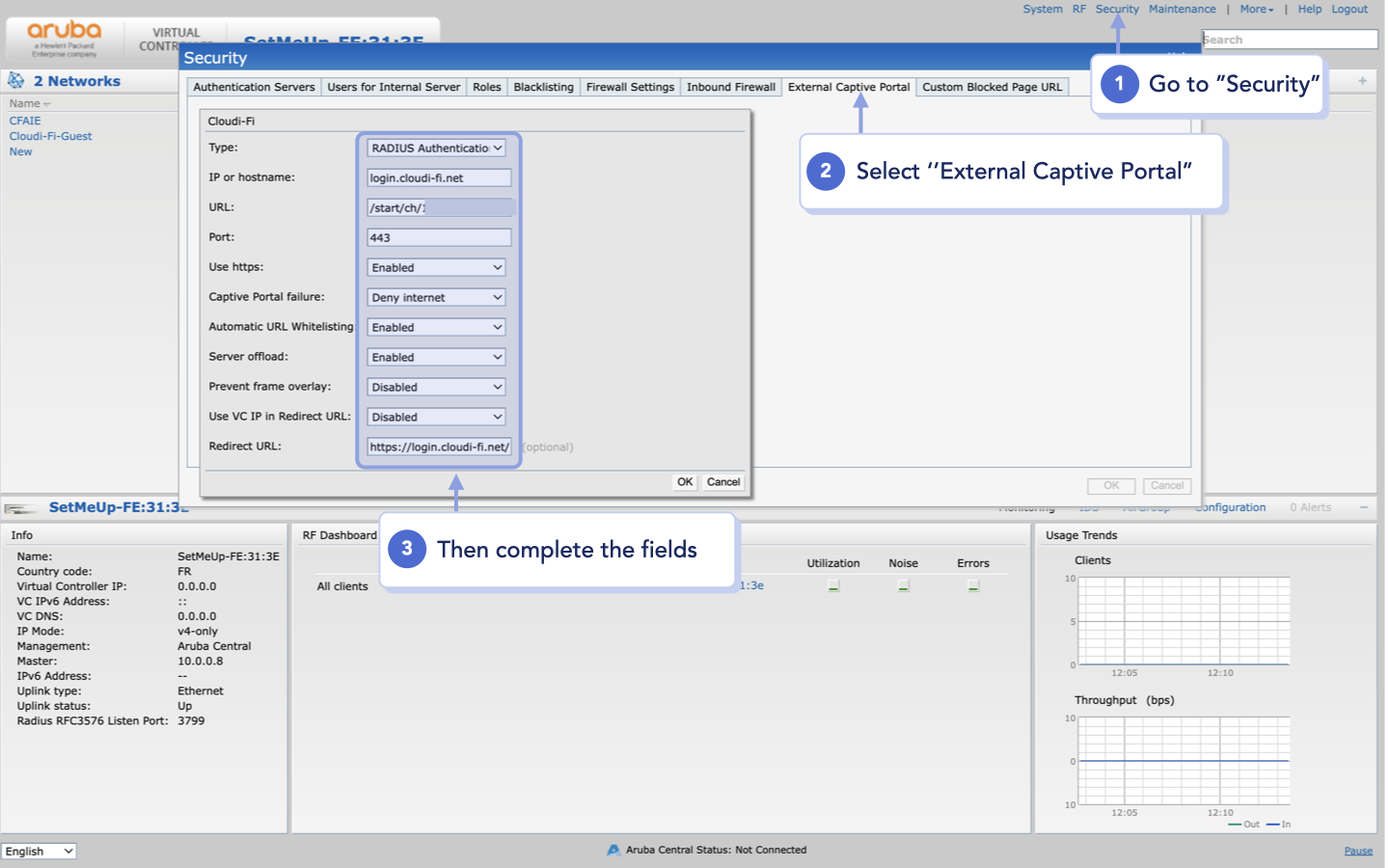Click the Pause link at the bottom right
The height and width of the screenshot is (868, 1389).
pos(1358,850)
